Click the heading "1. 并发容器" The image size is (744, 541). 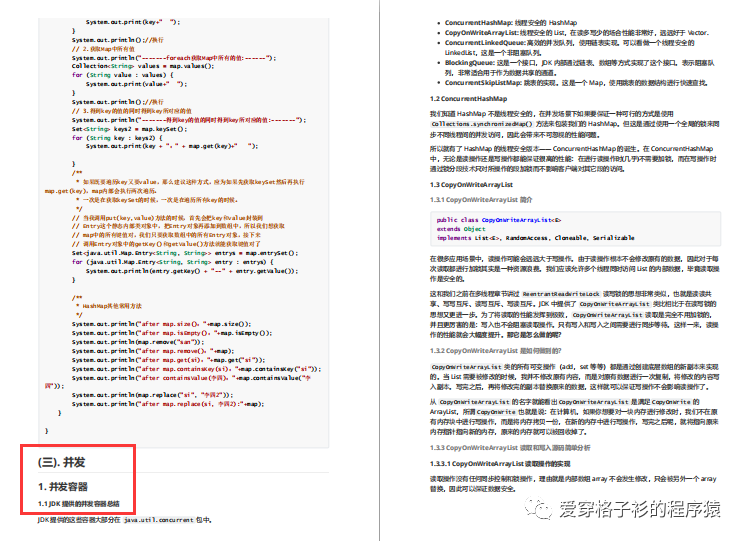63,486
